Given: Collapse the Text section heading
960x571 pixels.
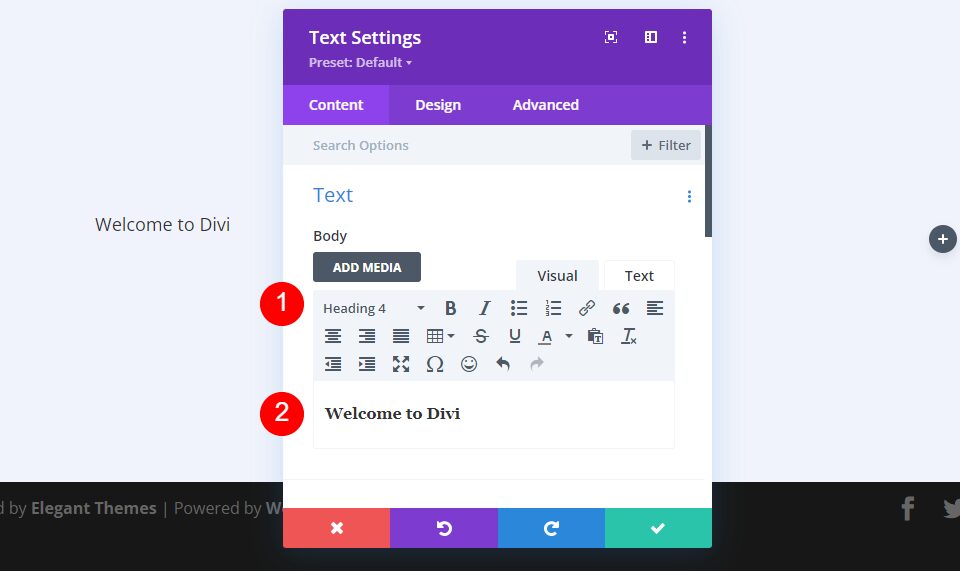Looking at the screenshot, I should tap(333, 195).
